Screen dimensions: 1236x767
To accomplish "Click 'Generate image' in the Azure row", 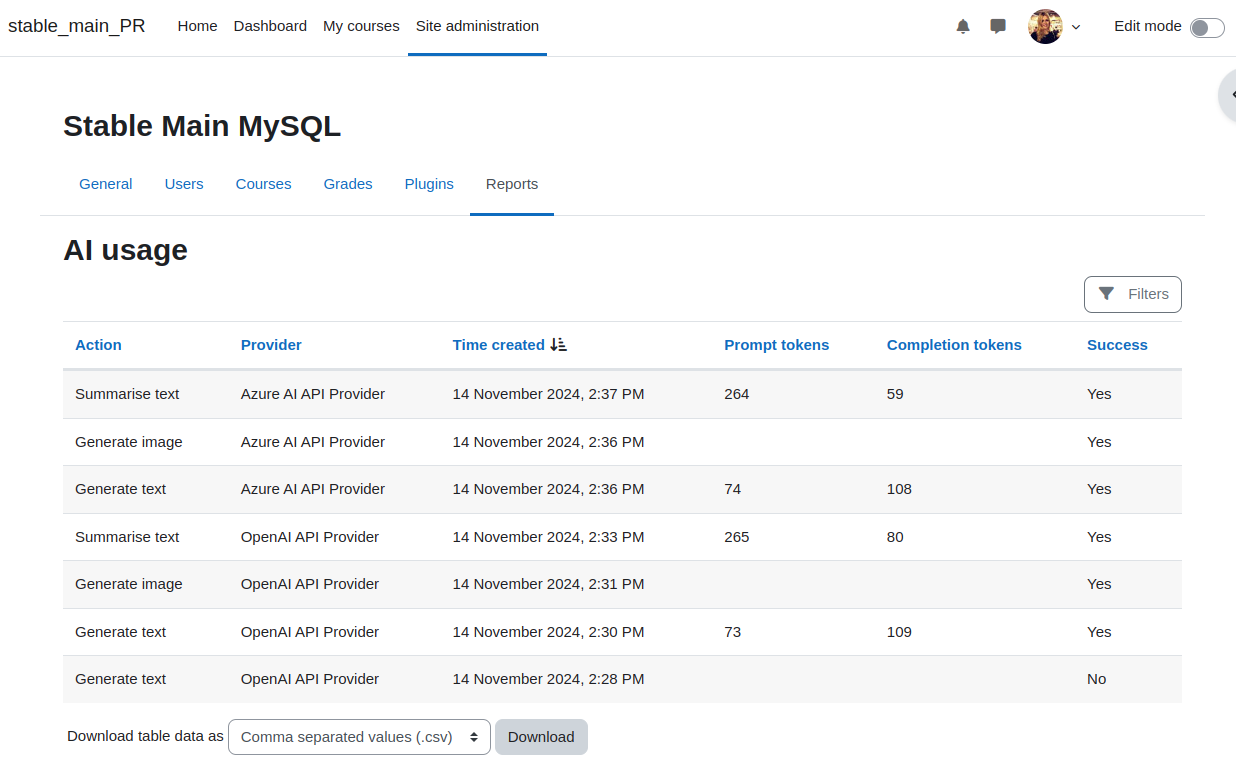I will pos(129,442).
